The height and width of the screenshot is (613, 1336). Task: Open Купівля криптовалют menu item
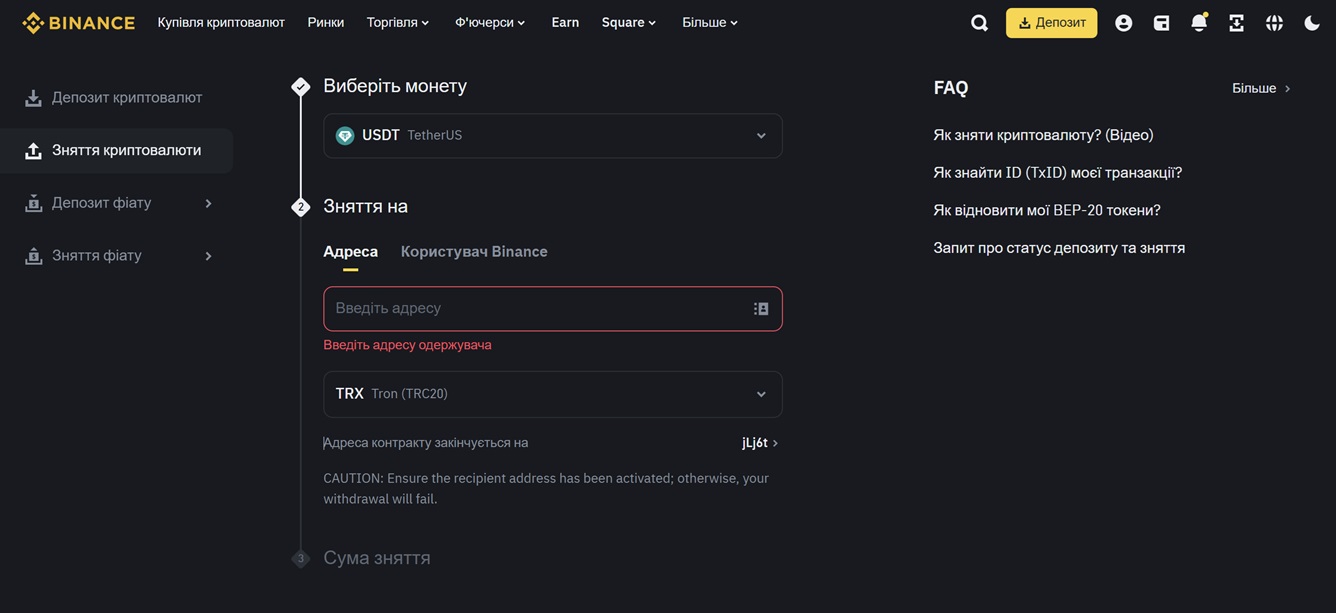coord(221,22)
